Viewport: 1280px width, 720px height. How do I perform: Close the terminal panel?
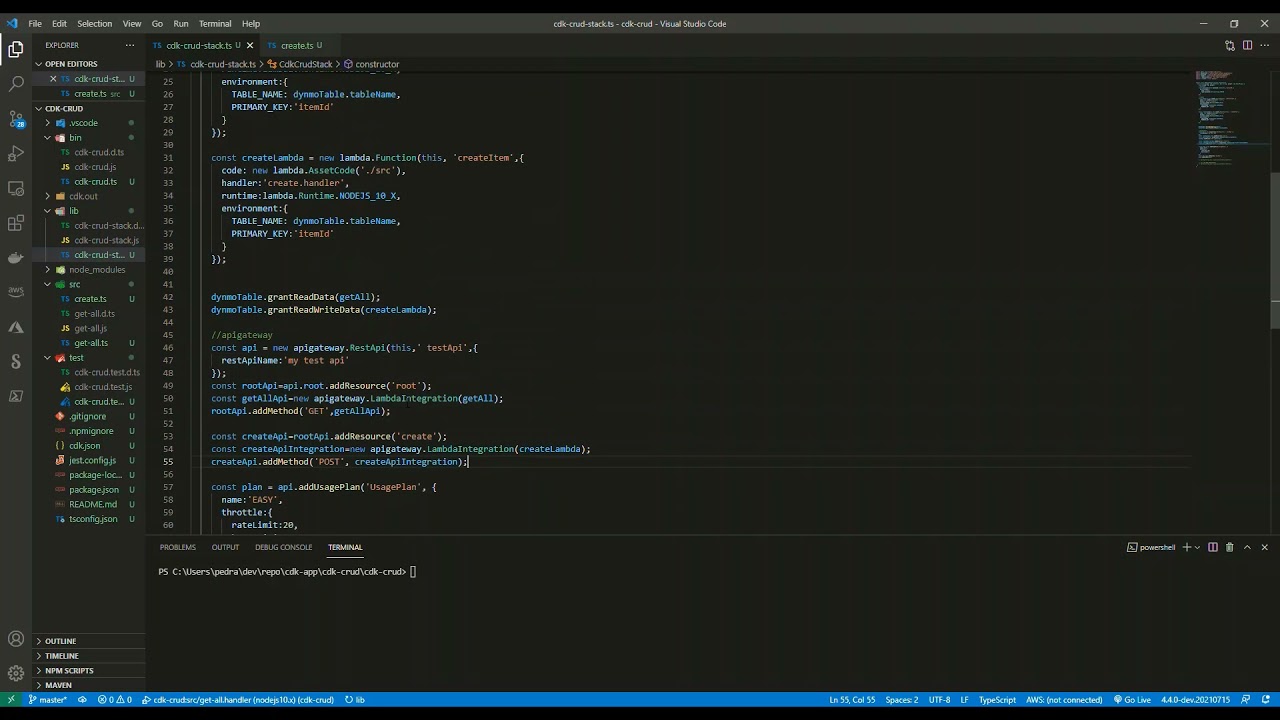click(x=1264, y=547)
